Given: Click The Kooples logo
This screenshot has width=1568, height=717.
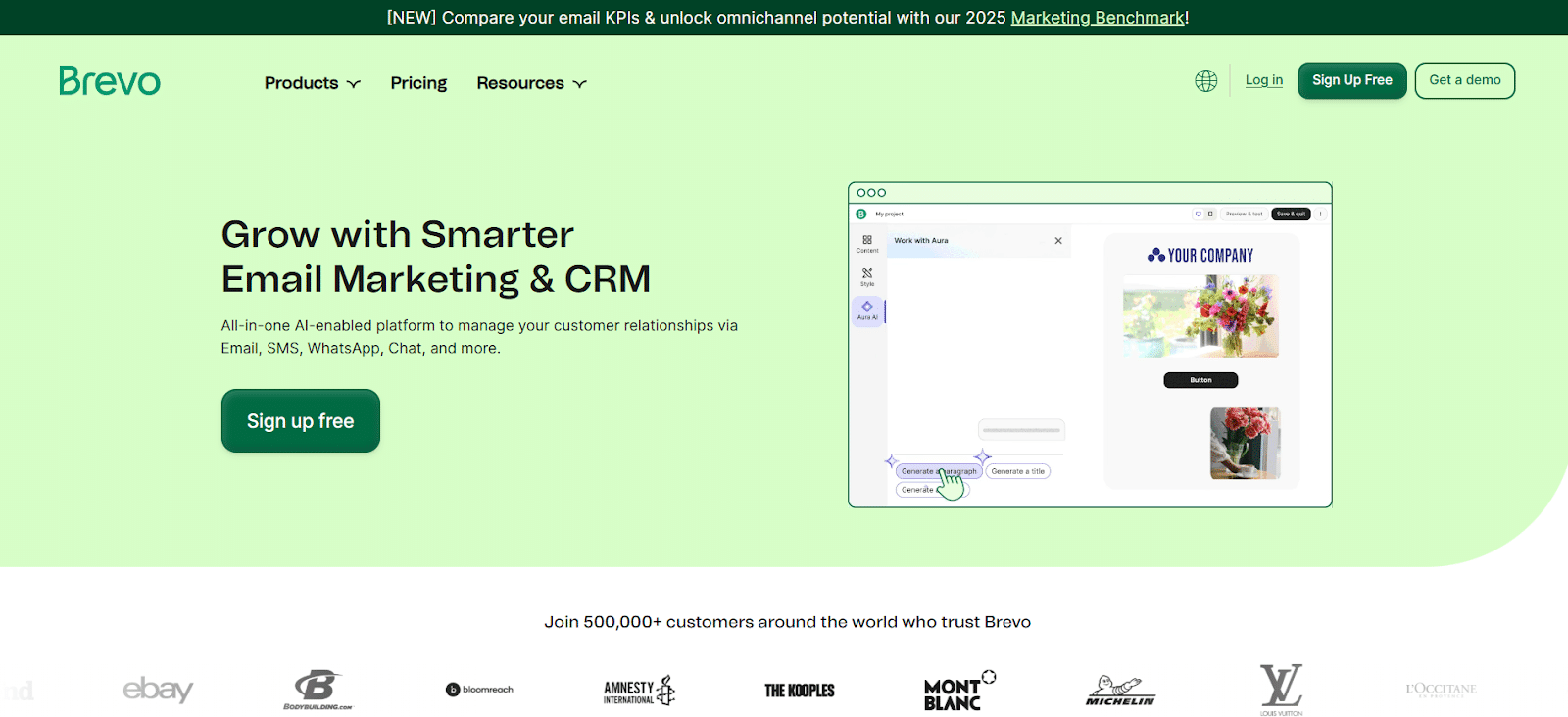Looking at the screenshot, I should point(799,691).
